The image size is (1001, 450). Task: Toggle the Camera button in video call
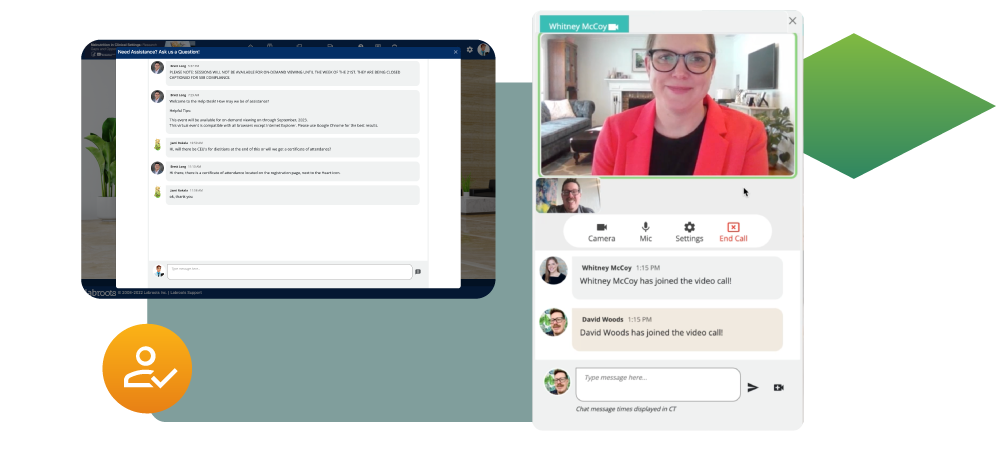[x=601, y=232]
